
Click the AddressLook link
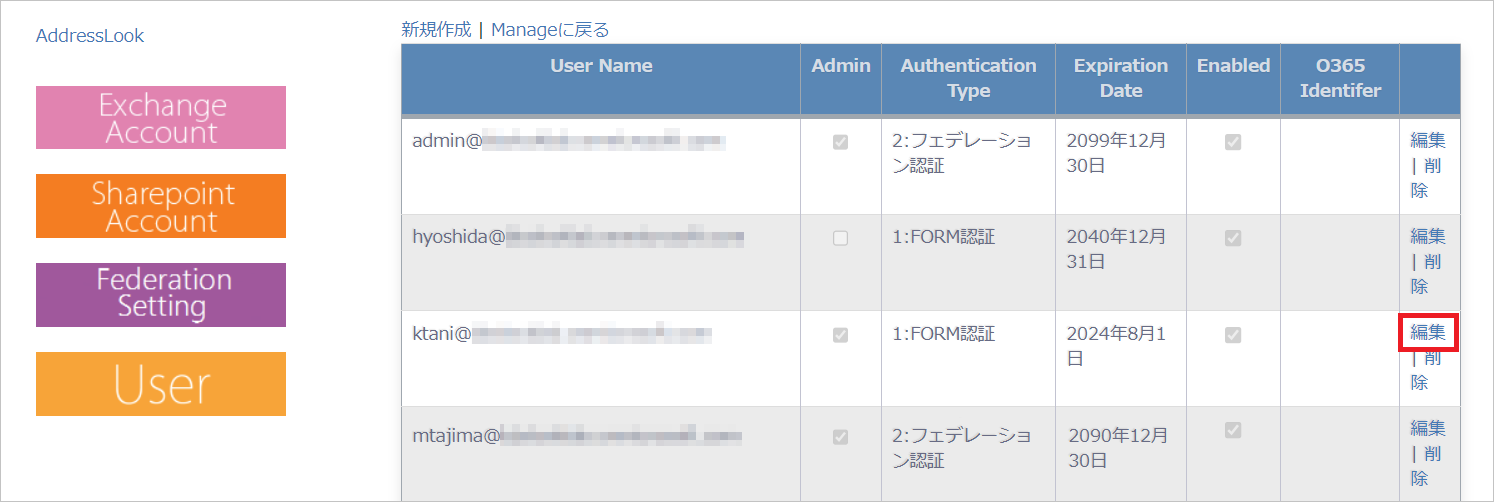(90, 36)
